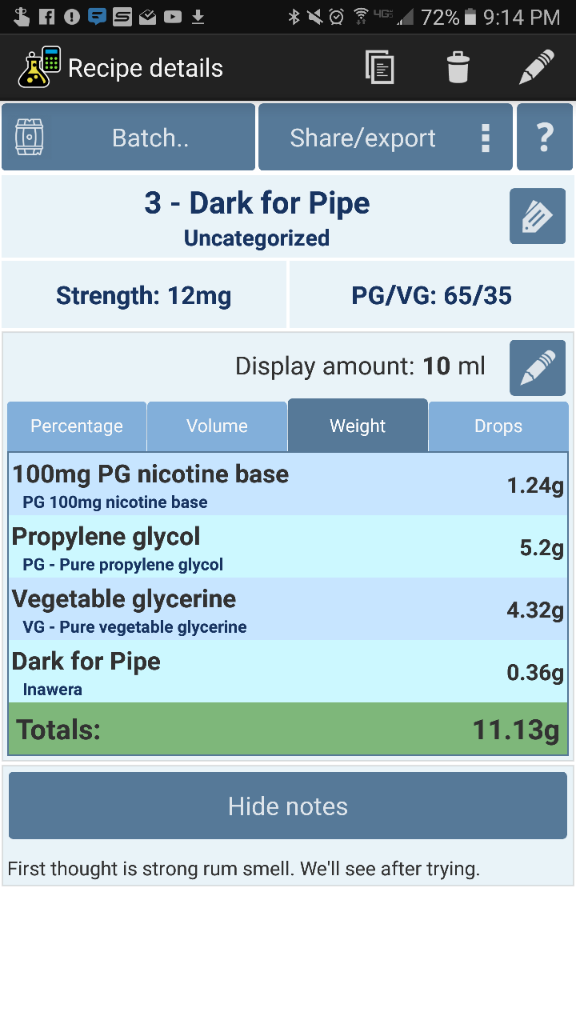Select the Weight tab
This screenshot has width=576, height=1024.
coord(357,425)
